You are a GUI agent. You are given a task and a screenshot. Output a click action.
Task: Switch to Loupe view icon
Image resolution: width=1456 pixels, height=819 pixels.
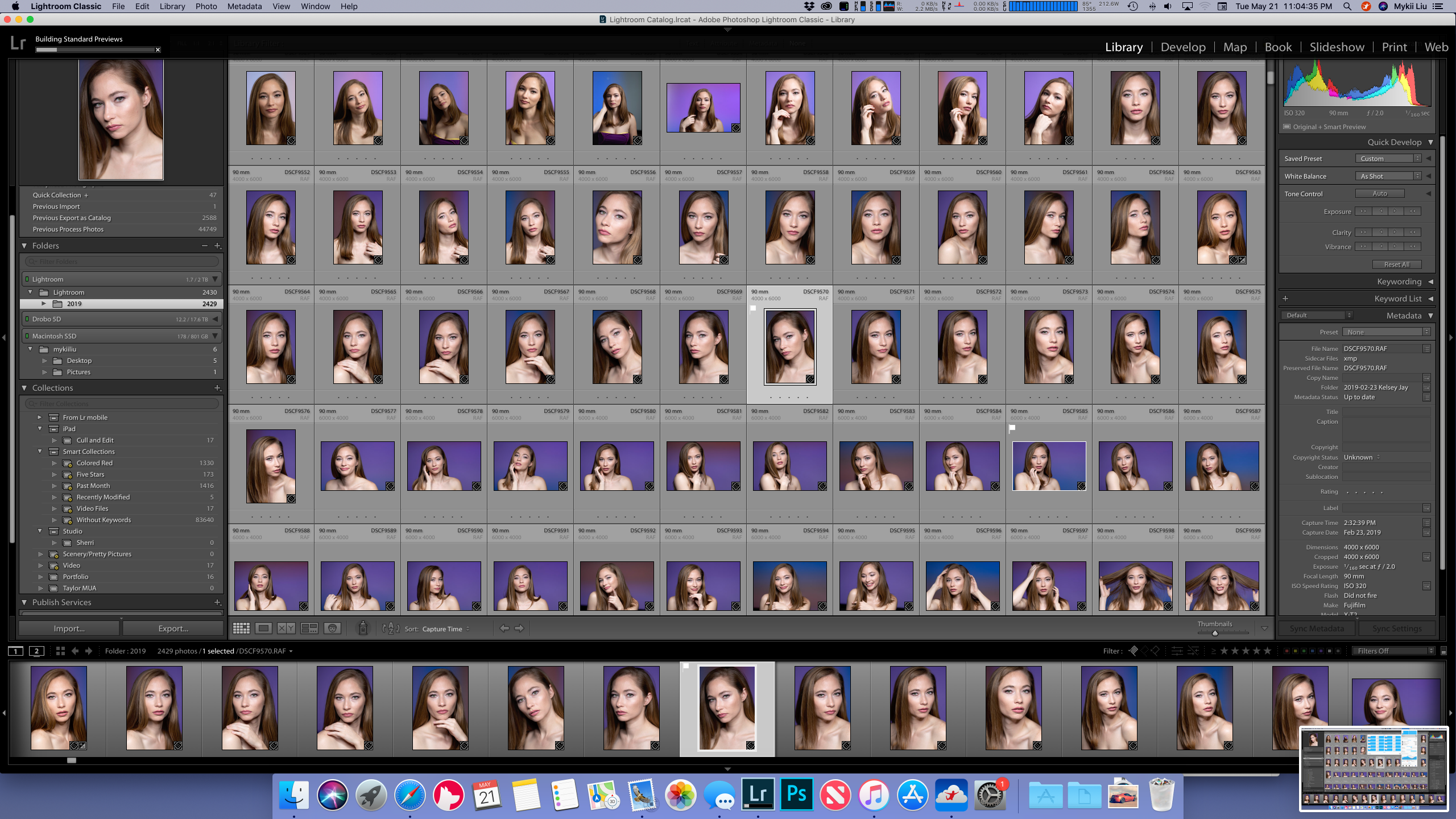pos(263,628)
